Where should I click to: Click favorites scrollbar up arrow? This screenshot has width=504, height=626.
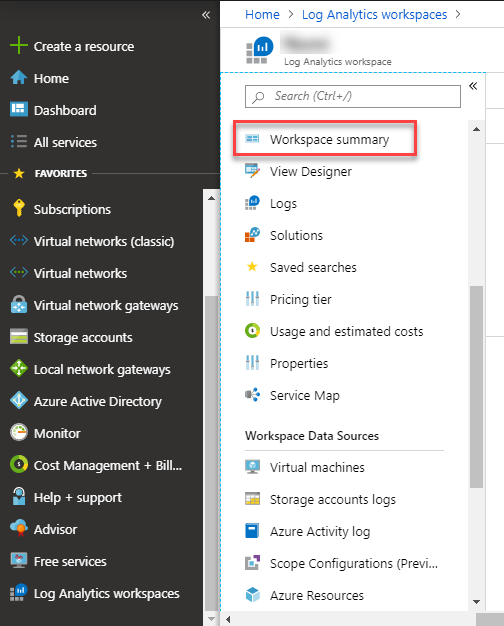[211, 198]
